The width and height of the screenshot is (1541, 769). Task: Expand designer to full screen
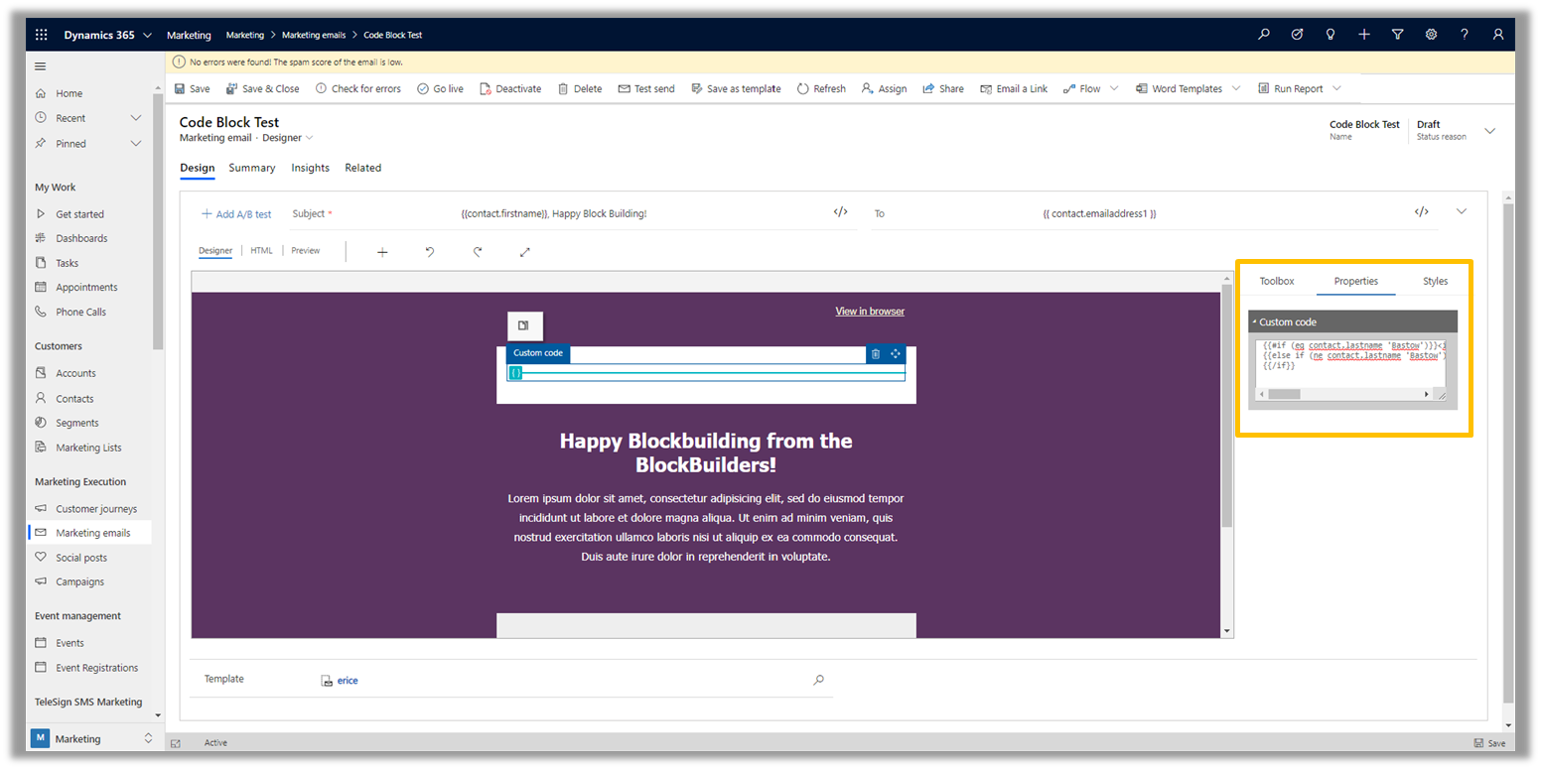[525, 252]
